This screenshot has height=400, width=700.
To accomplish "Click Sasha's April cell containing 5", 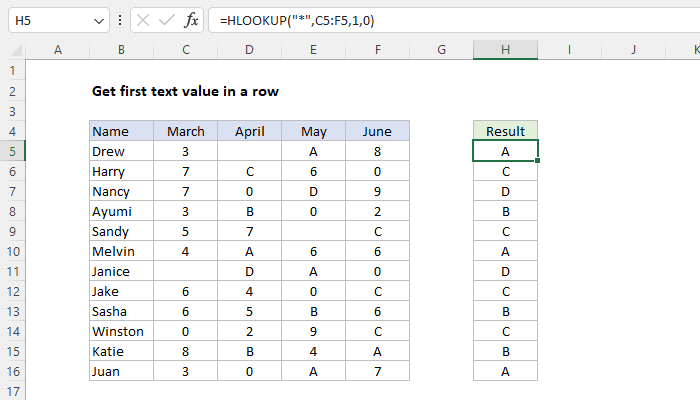I will (250, 311).
